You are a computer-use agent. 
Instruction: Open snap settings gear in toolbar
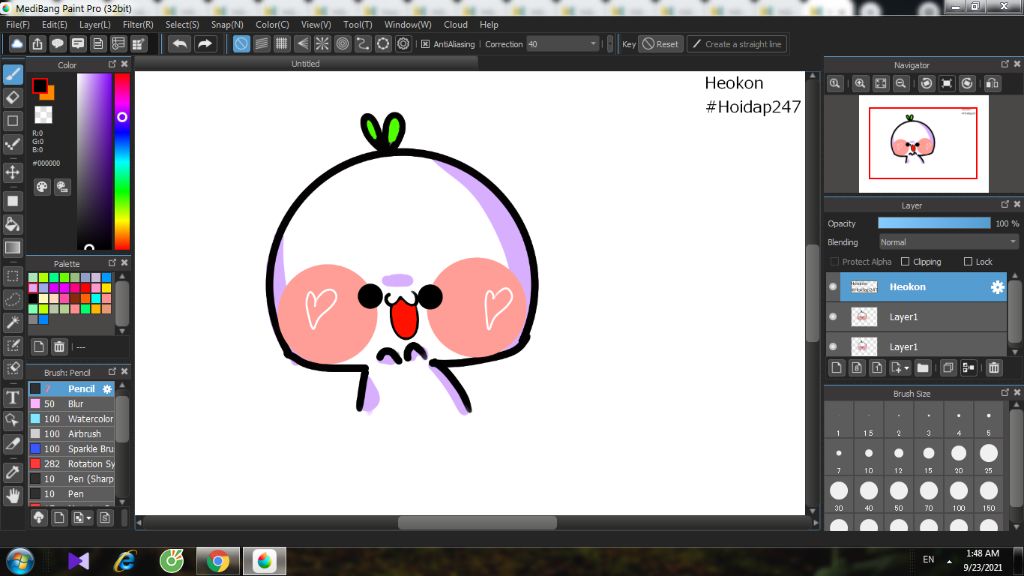coord(404,44)
